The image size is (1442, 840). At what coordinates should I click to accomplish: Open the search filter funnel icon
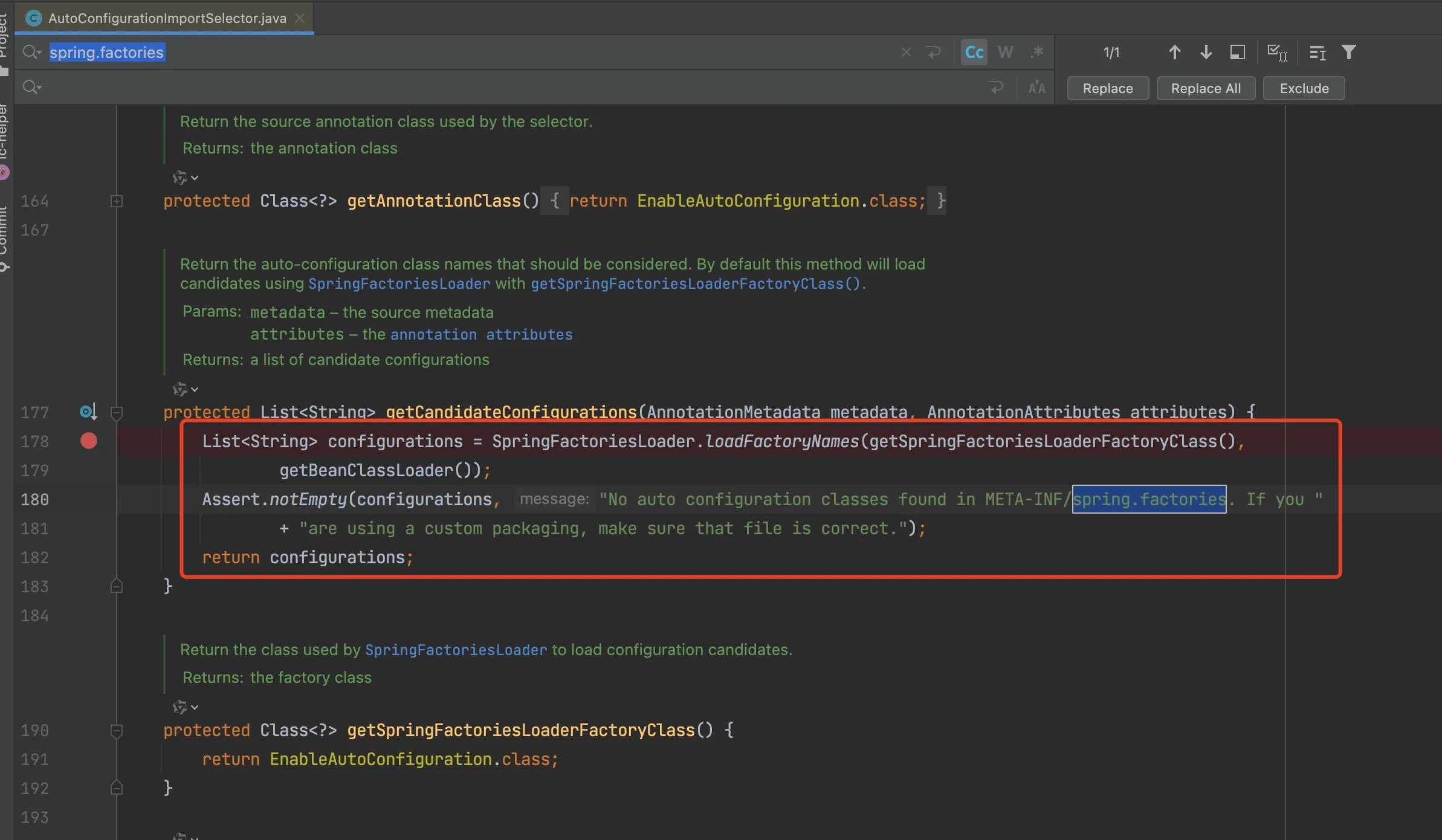(1348, 53)
